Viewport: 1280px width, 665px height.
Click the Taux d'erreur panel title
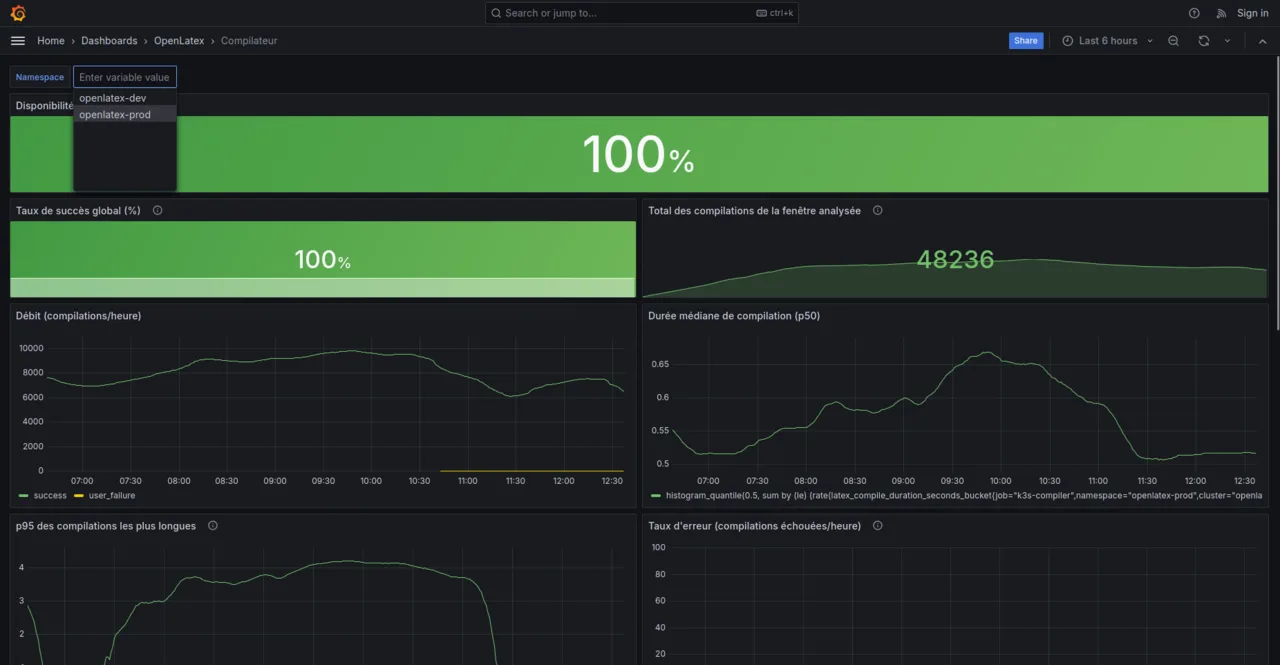click(x=754, y=526)
